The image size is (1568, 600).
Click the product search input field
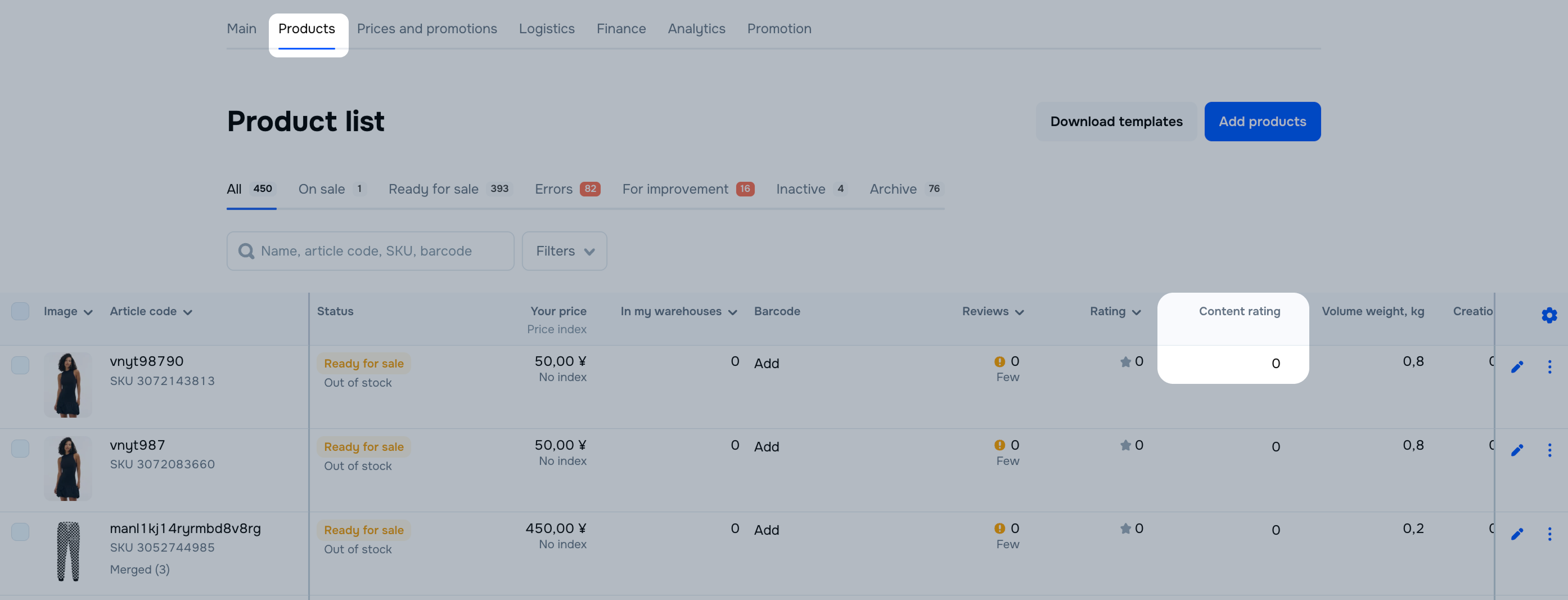[x=377, y=251]
